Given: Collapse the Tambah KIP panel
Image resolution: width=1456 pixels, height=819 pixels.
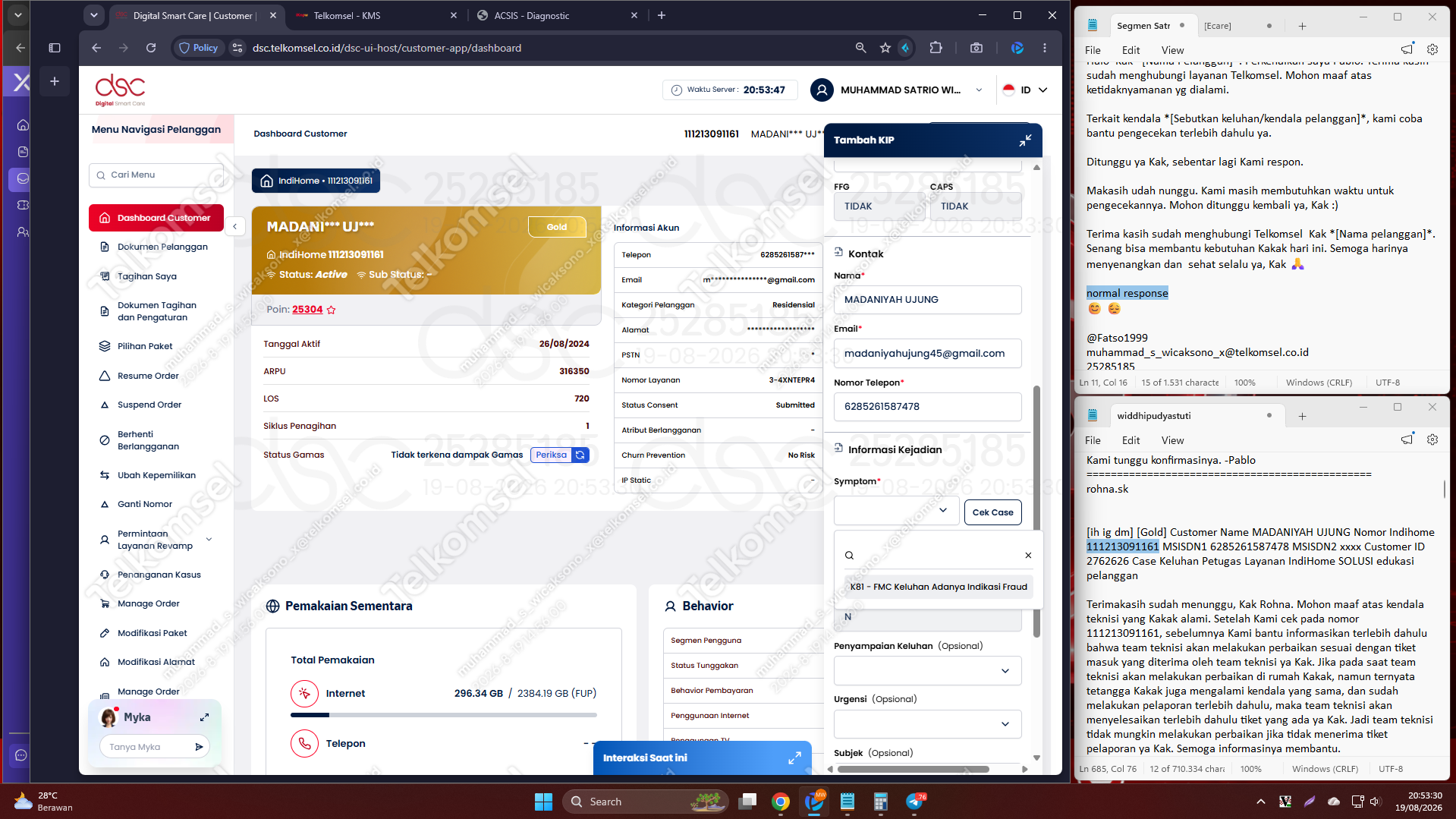Looking at the screenshot, I should [x=1025, y=140].
